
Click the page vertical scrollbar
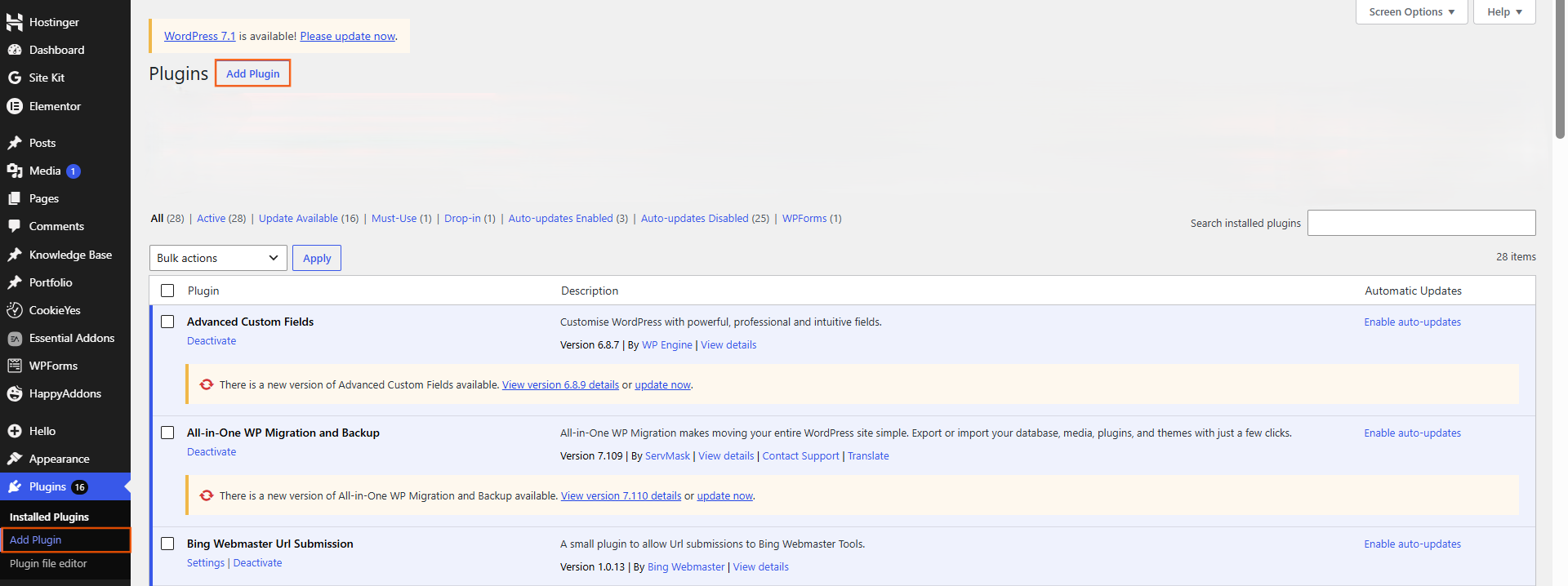point(1560,69)
